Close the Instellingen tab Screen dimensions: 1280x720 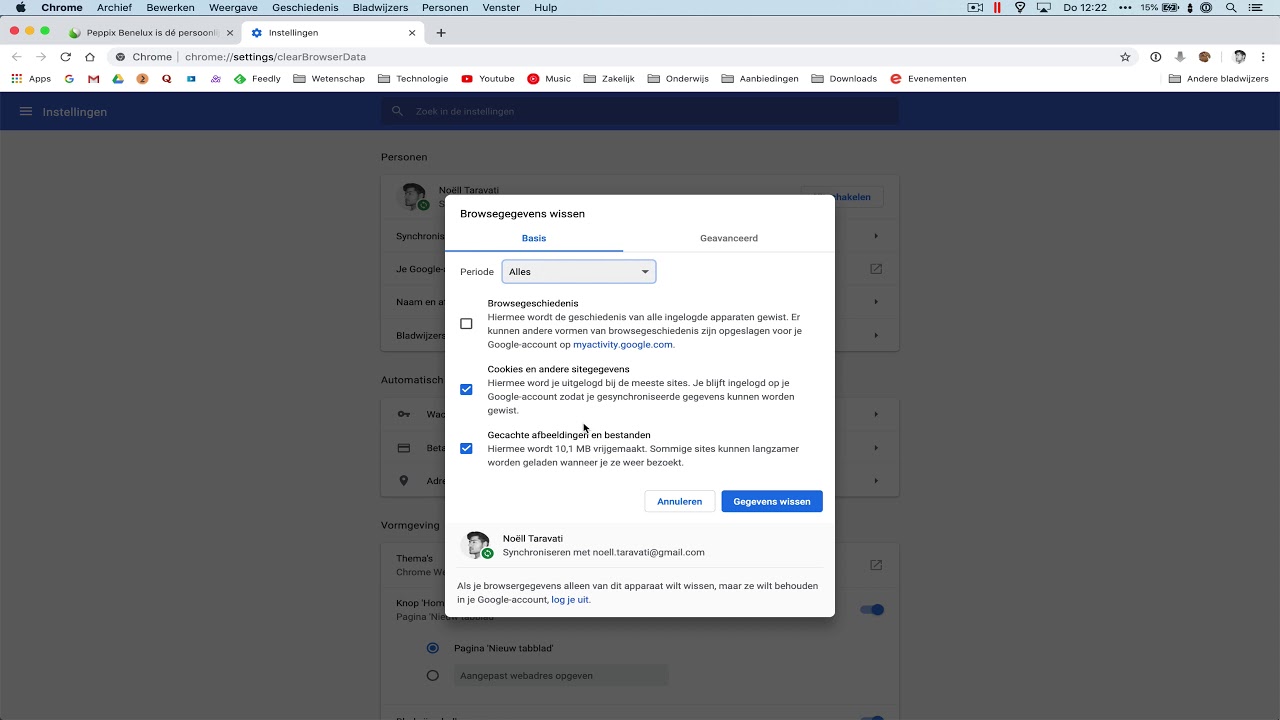(412, 33)
